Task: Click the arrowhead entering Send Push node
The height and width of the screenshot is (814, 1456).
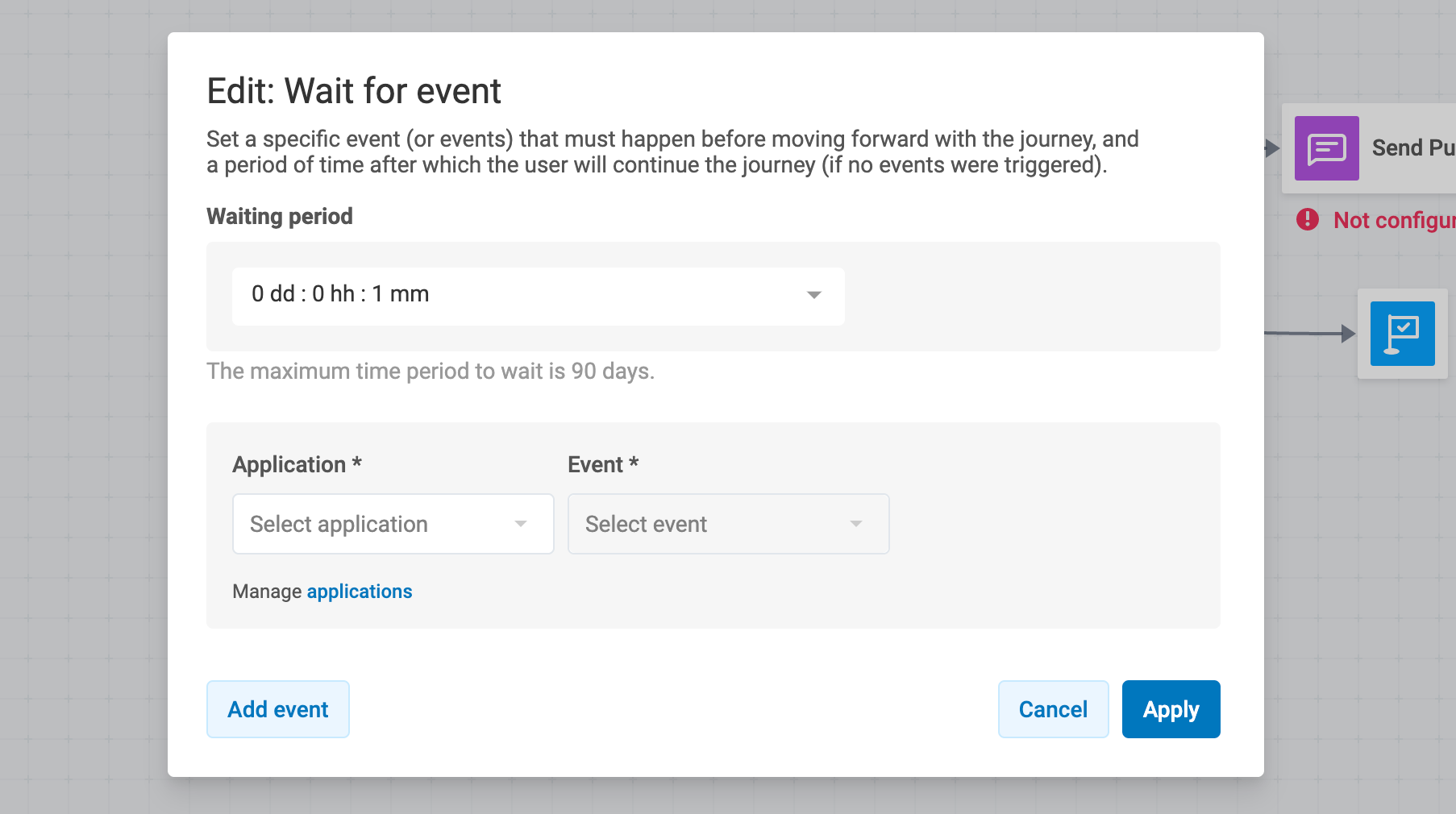Action: 1272,148
